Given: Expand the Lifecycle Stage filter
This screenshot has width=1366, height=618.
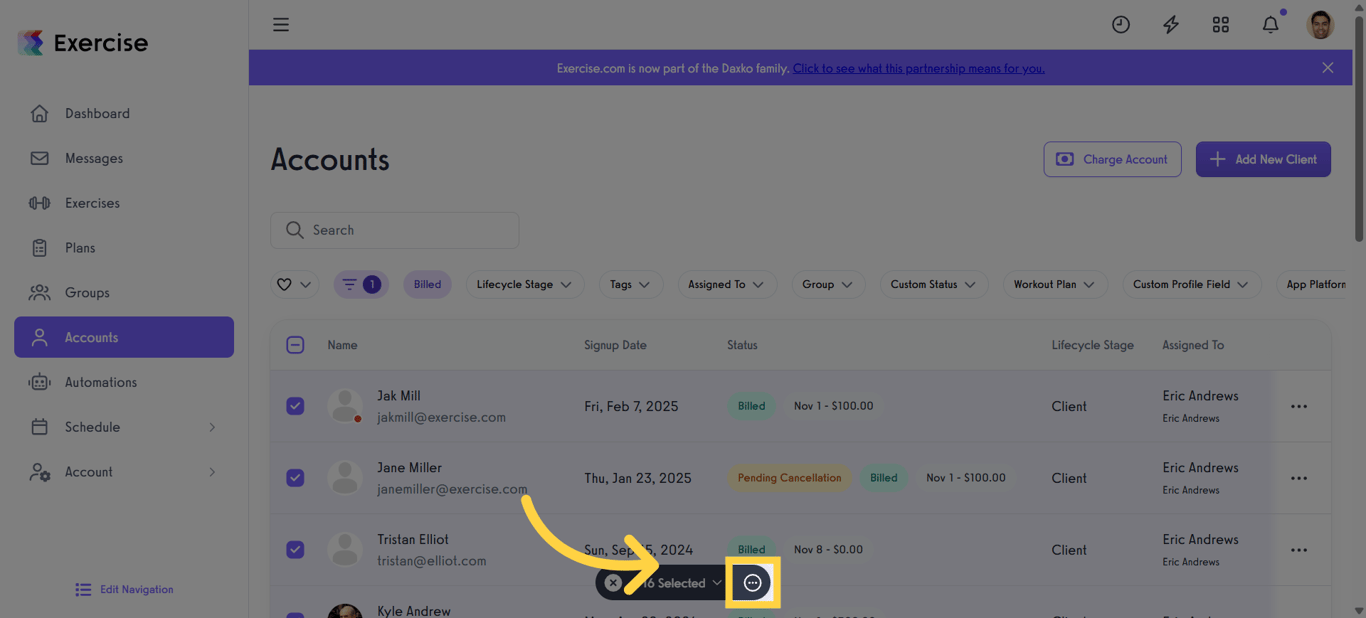Looking at the screenshot, I should [x=524, y=285].
